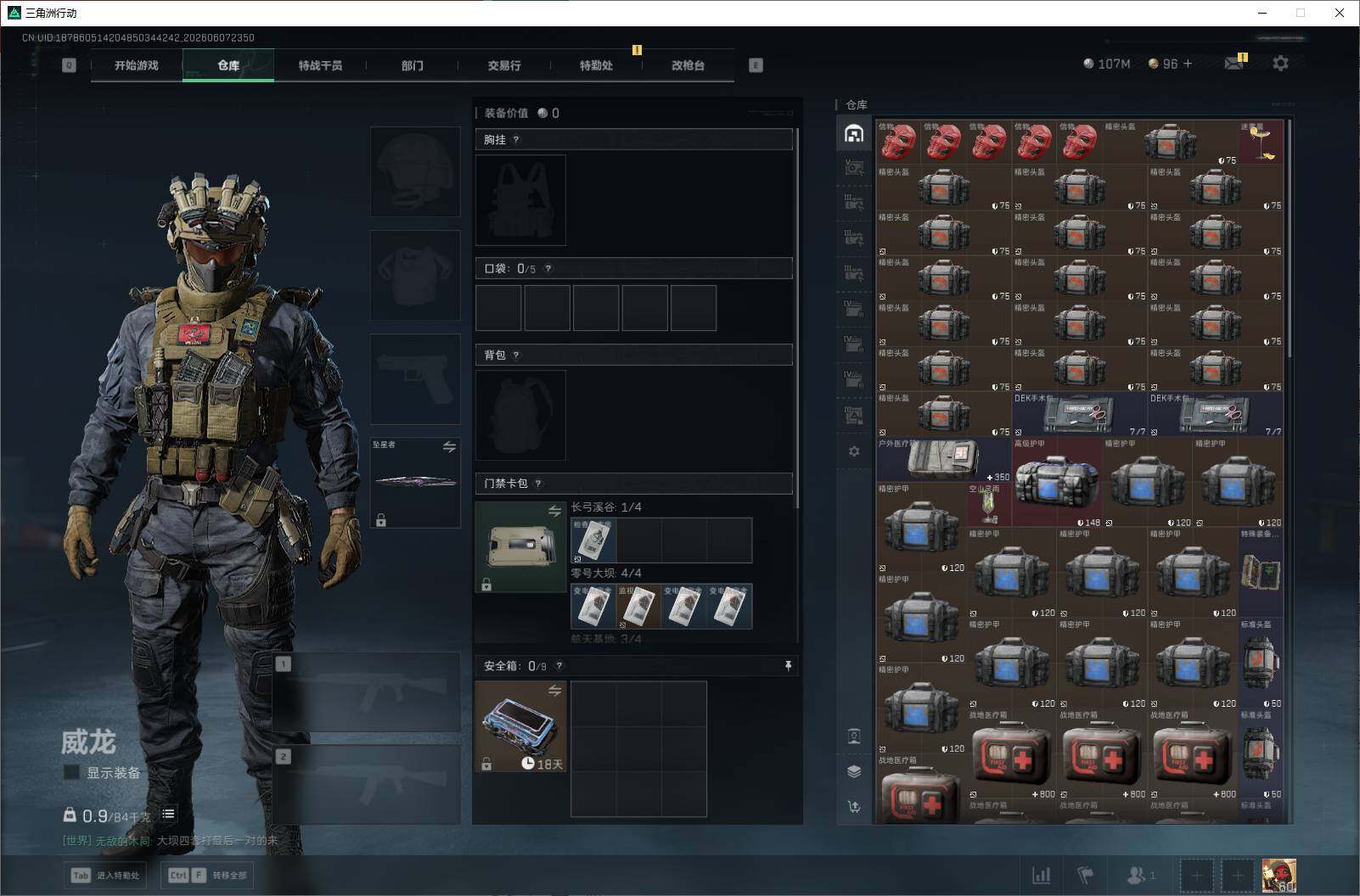
Task: Open warehouse sidebar gear settings
Action: (x=854, y=451)
